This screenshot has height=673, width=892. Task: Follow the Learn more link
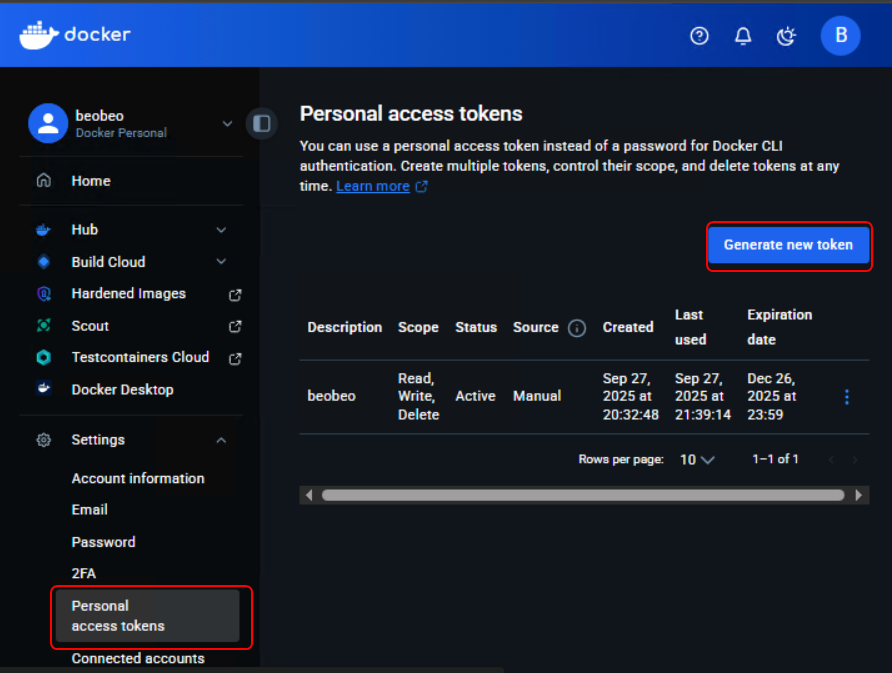(x=372, y=186)
